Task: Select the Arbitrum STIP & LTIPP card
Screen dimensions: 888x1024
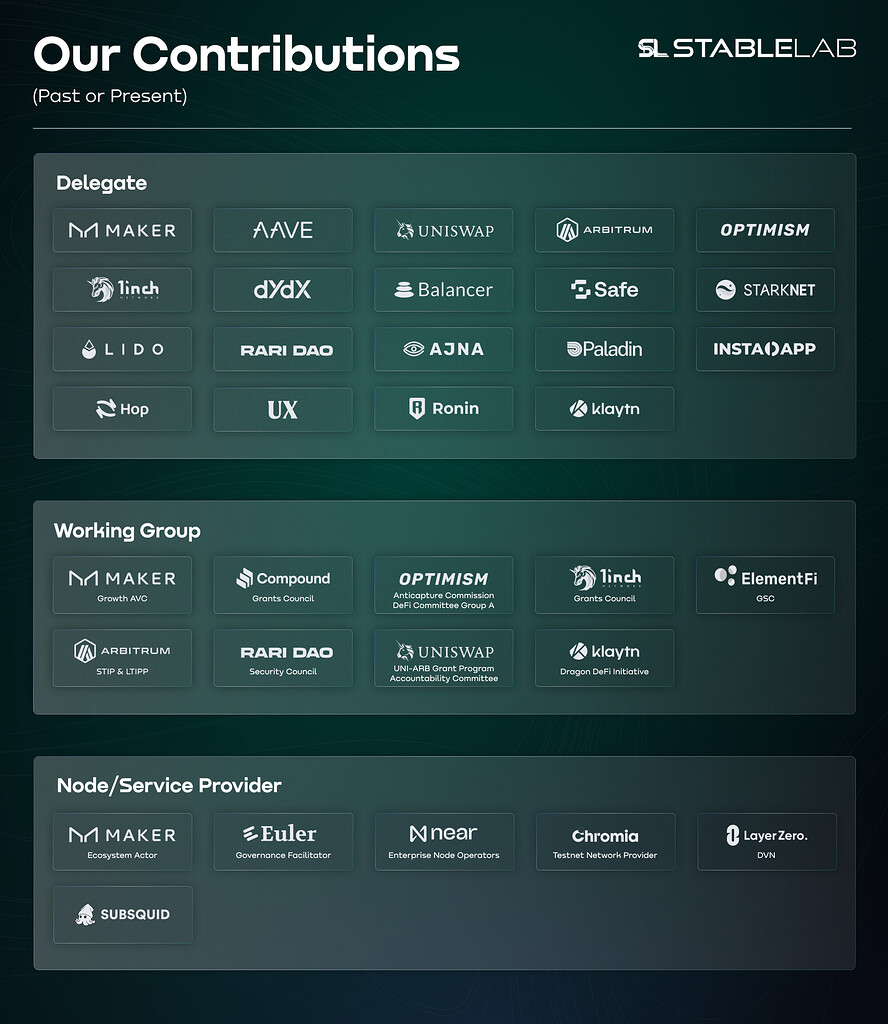Action: point(122,658)
